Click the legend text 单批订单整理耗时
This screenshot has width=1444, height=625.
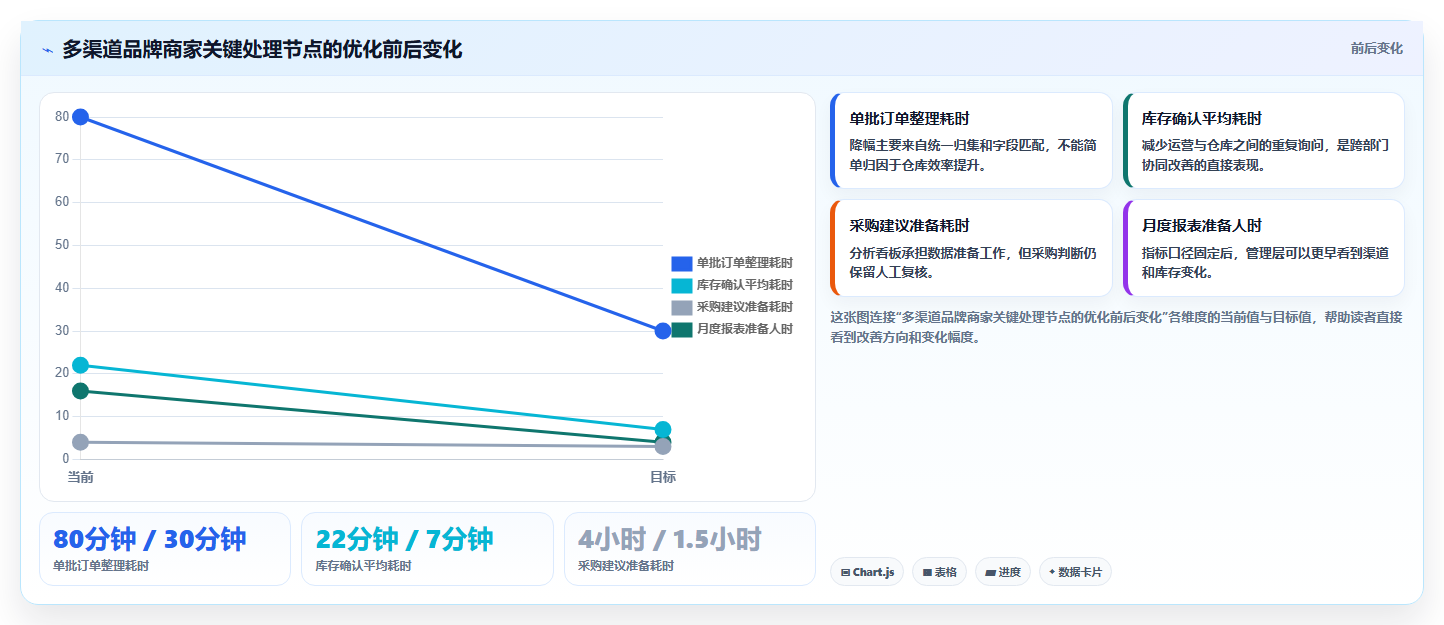tap(745, 263)
